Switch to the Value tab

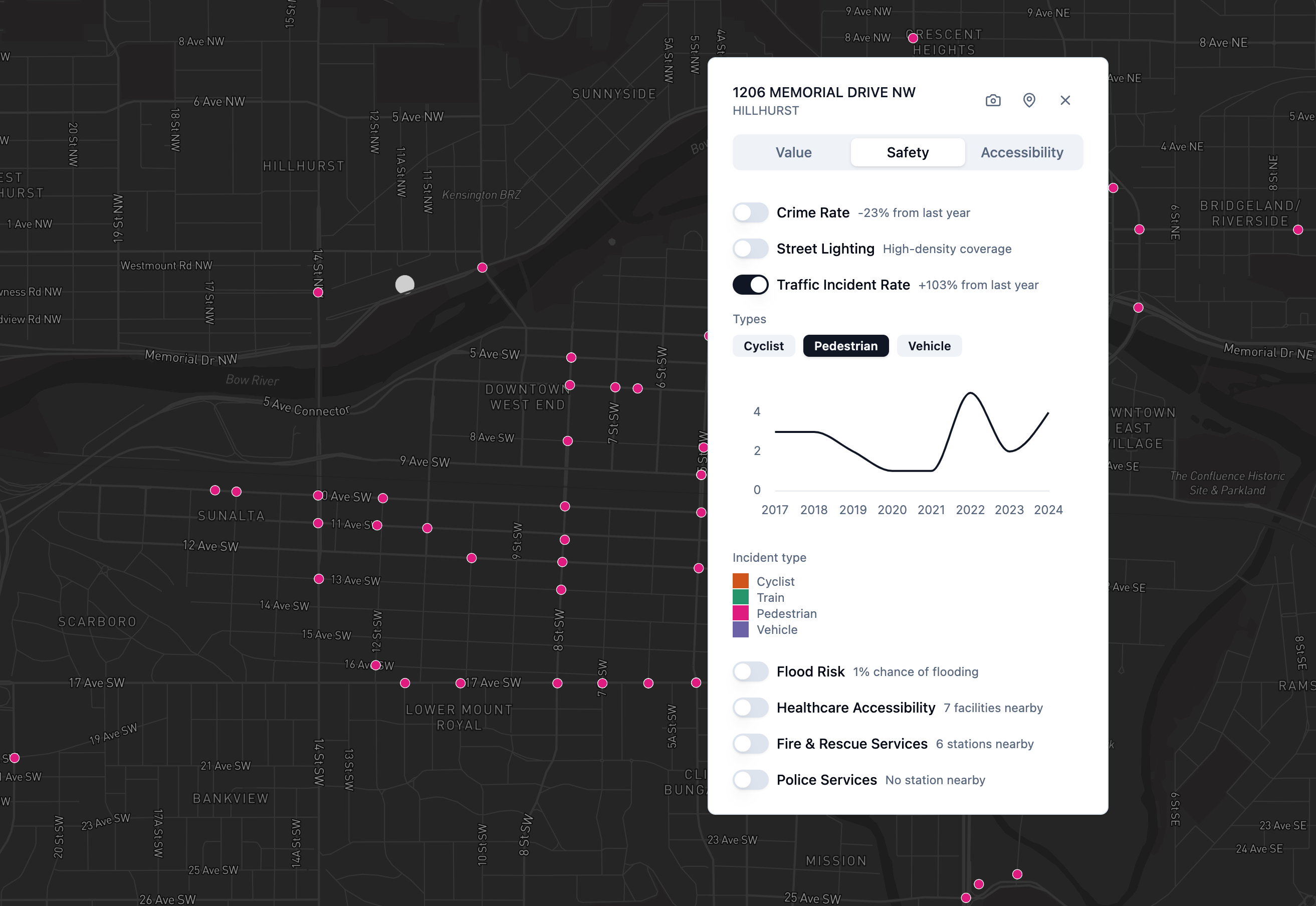tap(793, 152)
